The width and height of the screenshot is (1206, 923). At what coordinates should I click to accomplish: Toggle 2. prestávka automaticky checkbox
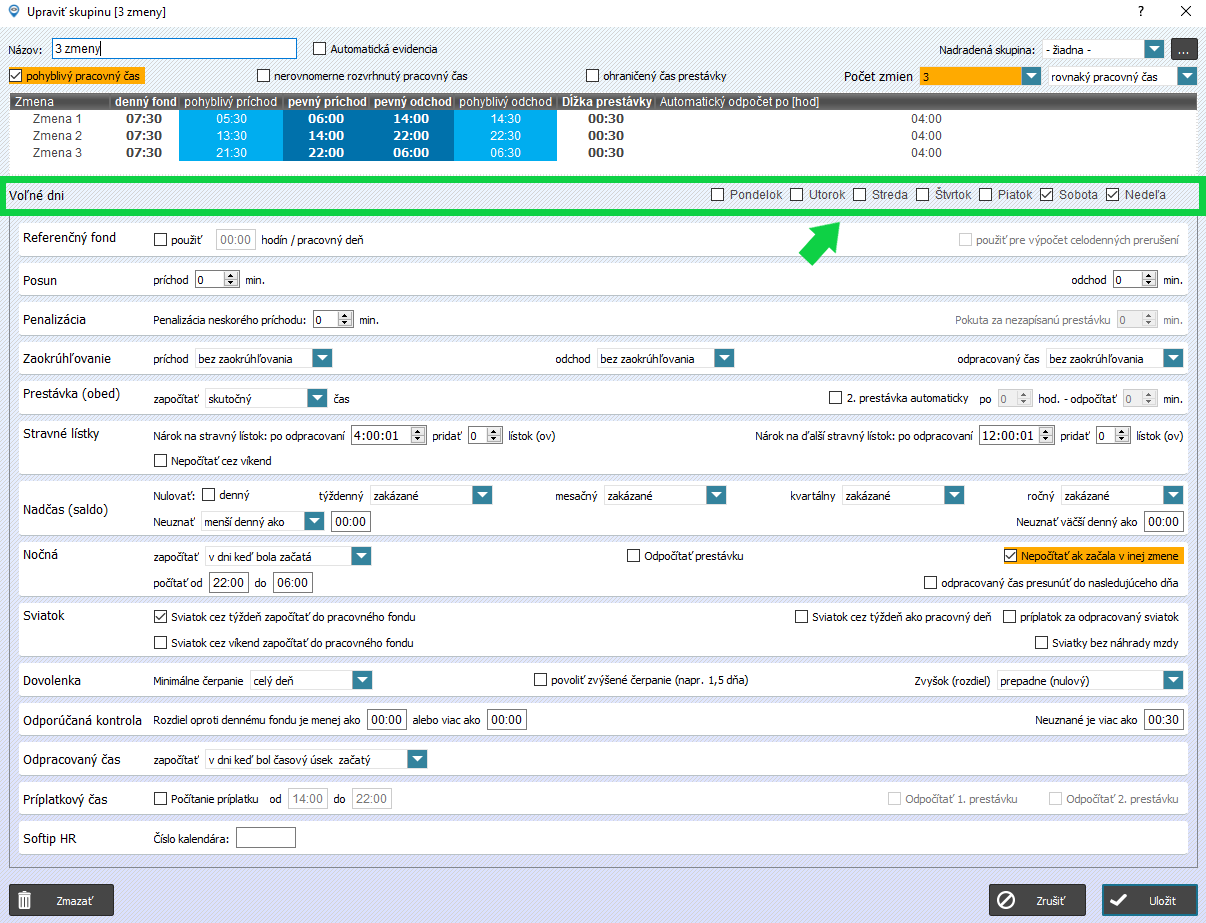click(836, 398)
